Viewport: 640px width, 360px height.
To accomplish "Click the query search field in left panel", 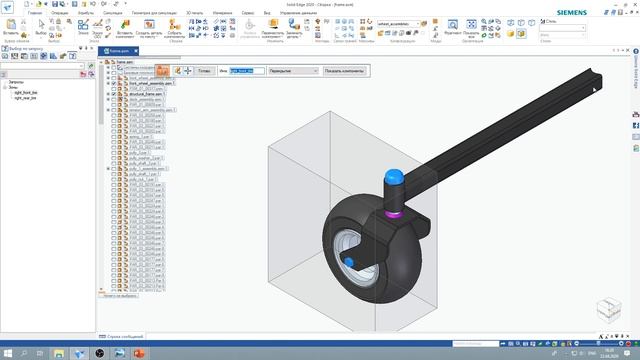I will 42,66.
